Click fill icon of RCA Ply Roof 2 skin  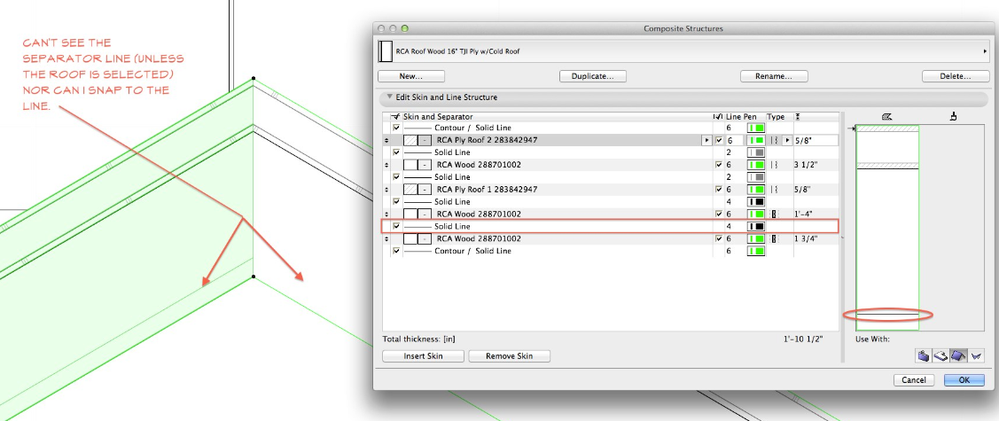(x=410, y=140)
